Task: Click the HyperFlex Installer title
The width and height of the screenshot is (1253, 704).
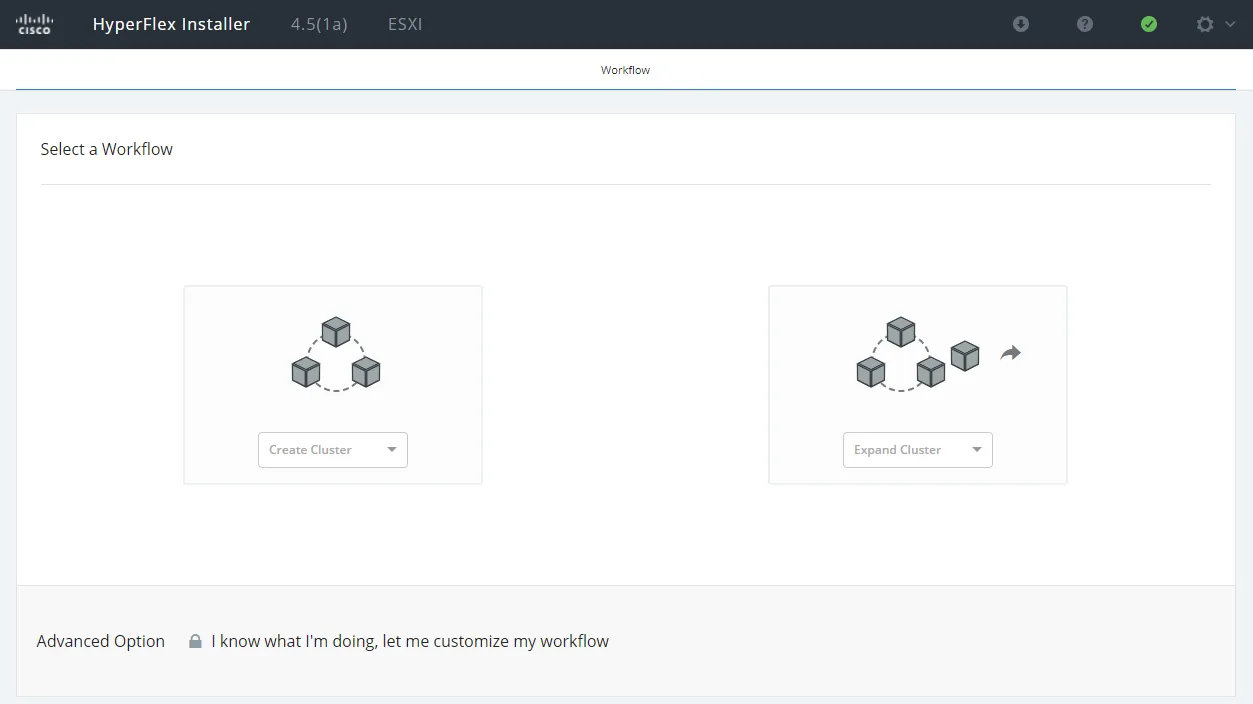Action: tap(171, 24)
